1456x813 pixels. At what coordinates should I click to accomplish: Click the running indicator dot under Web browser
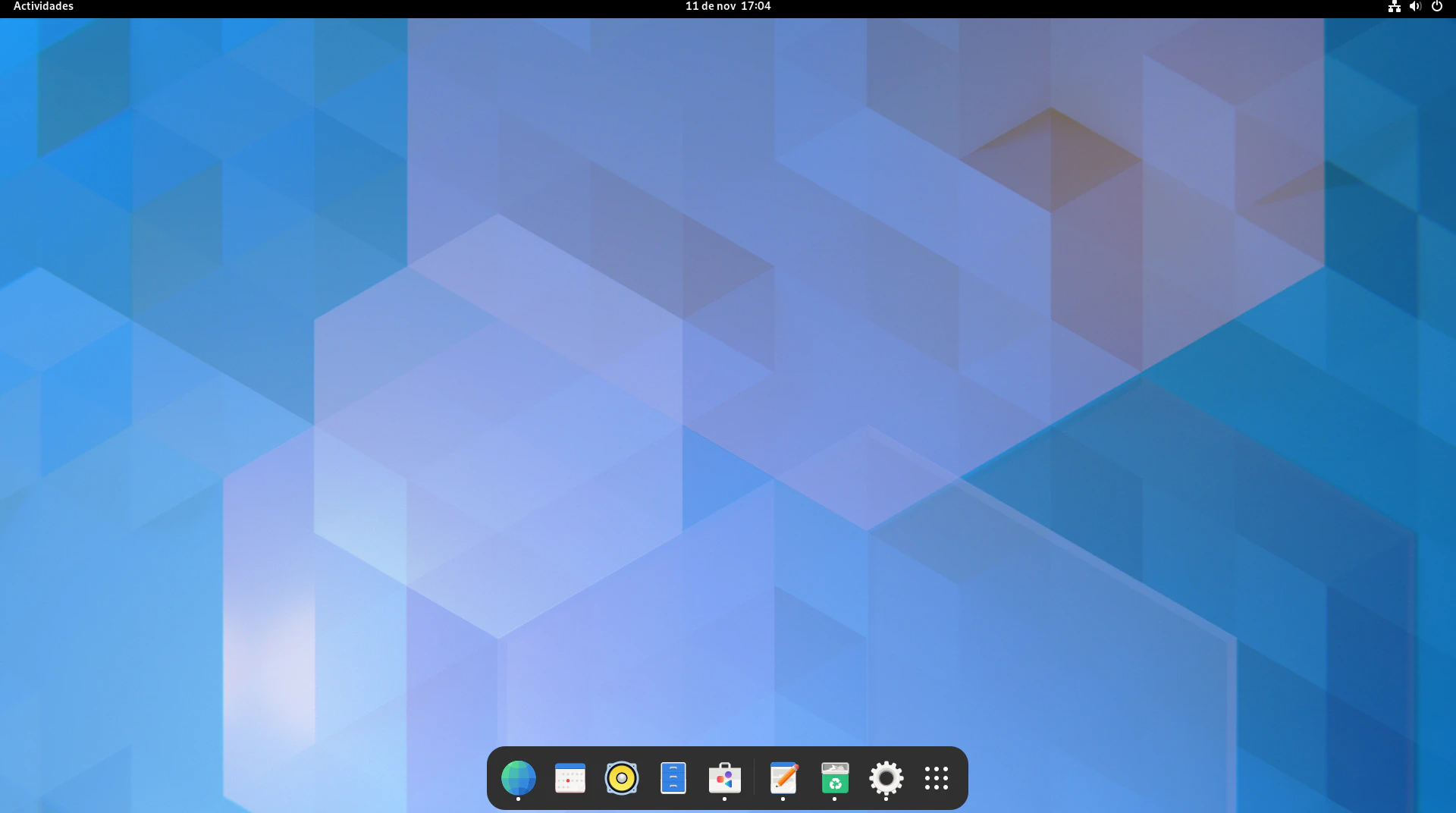click(x=518, y=799)
